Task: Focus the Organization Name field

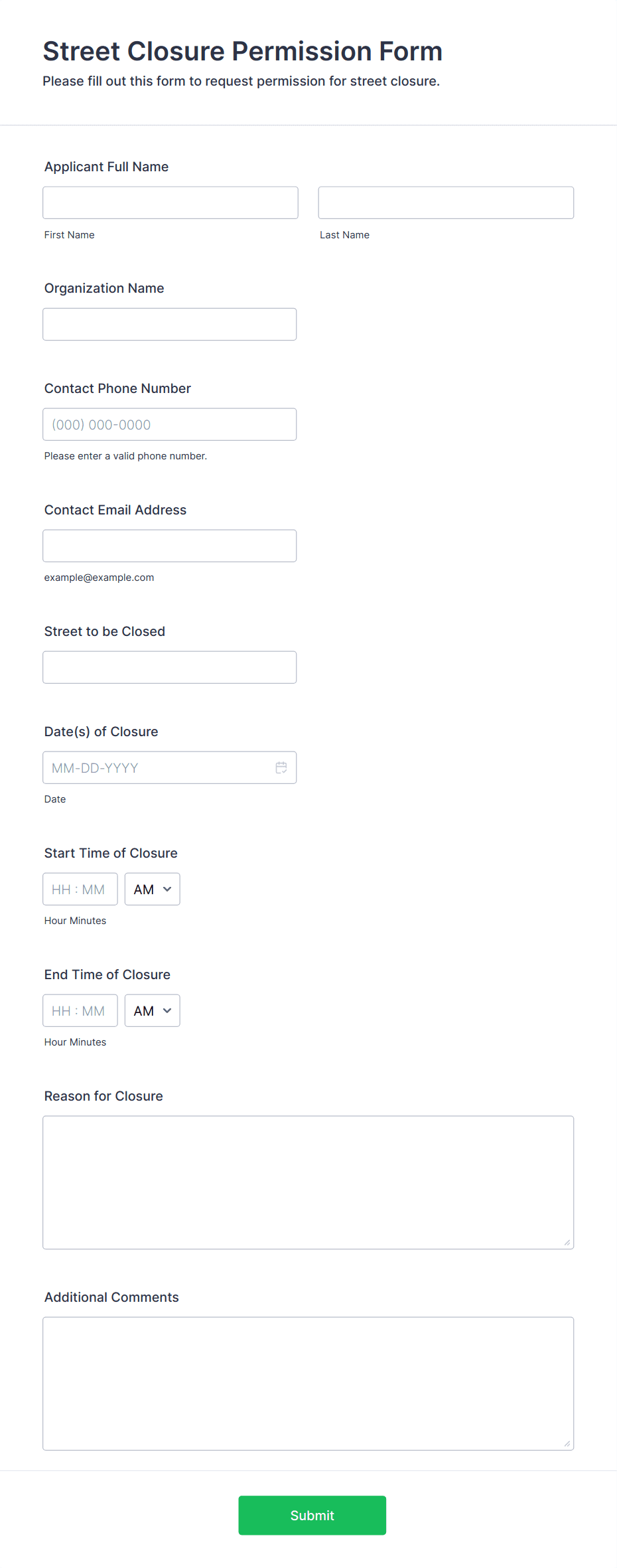Action: coord(170,324)
